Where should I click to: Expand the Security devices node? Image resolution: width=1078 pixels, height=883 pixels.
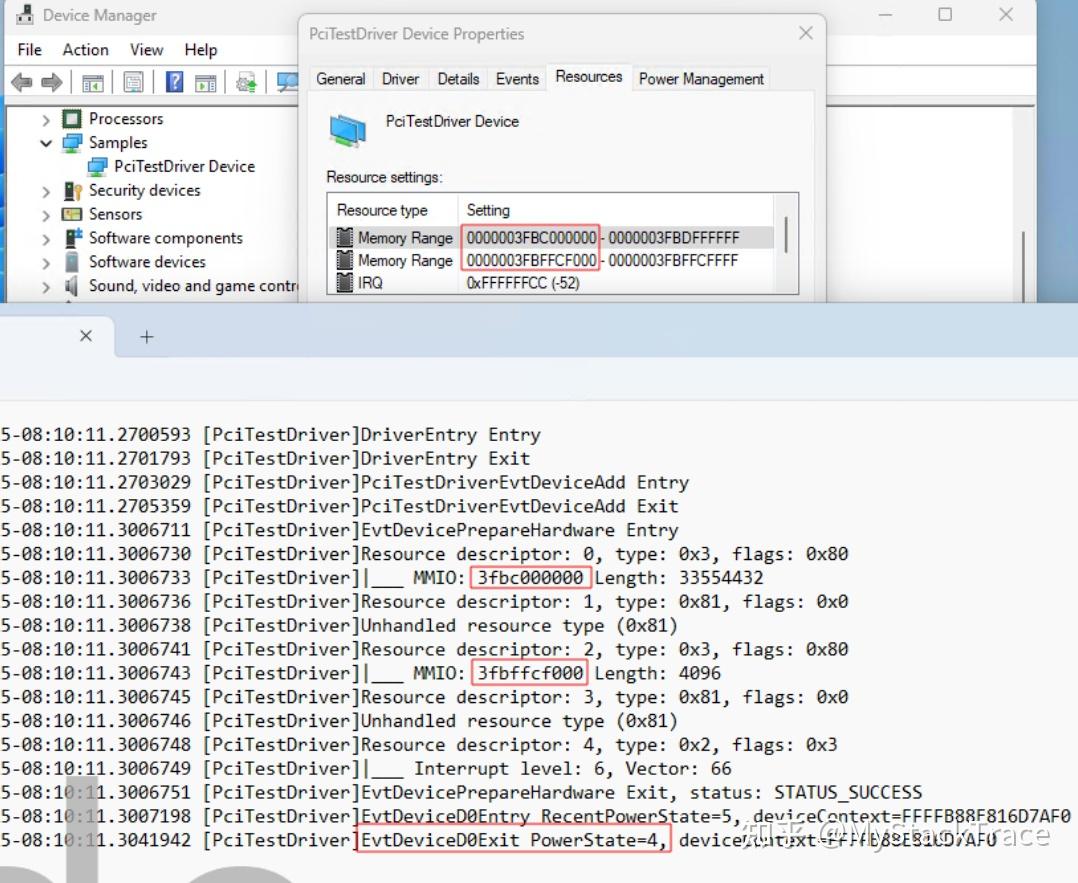coord(44,190)
